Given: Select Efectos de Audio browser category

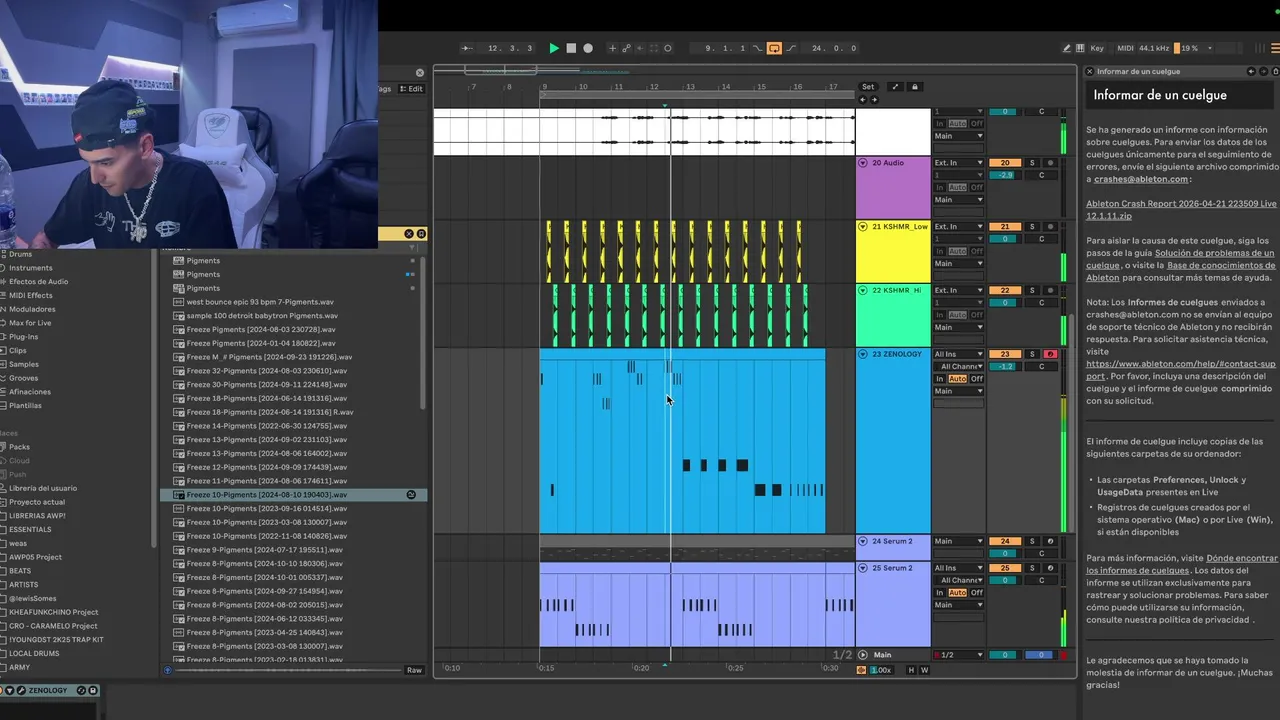Looking at the screenshot, I should point(38,282).
